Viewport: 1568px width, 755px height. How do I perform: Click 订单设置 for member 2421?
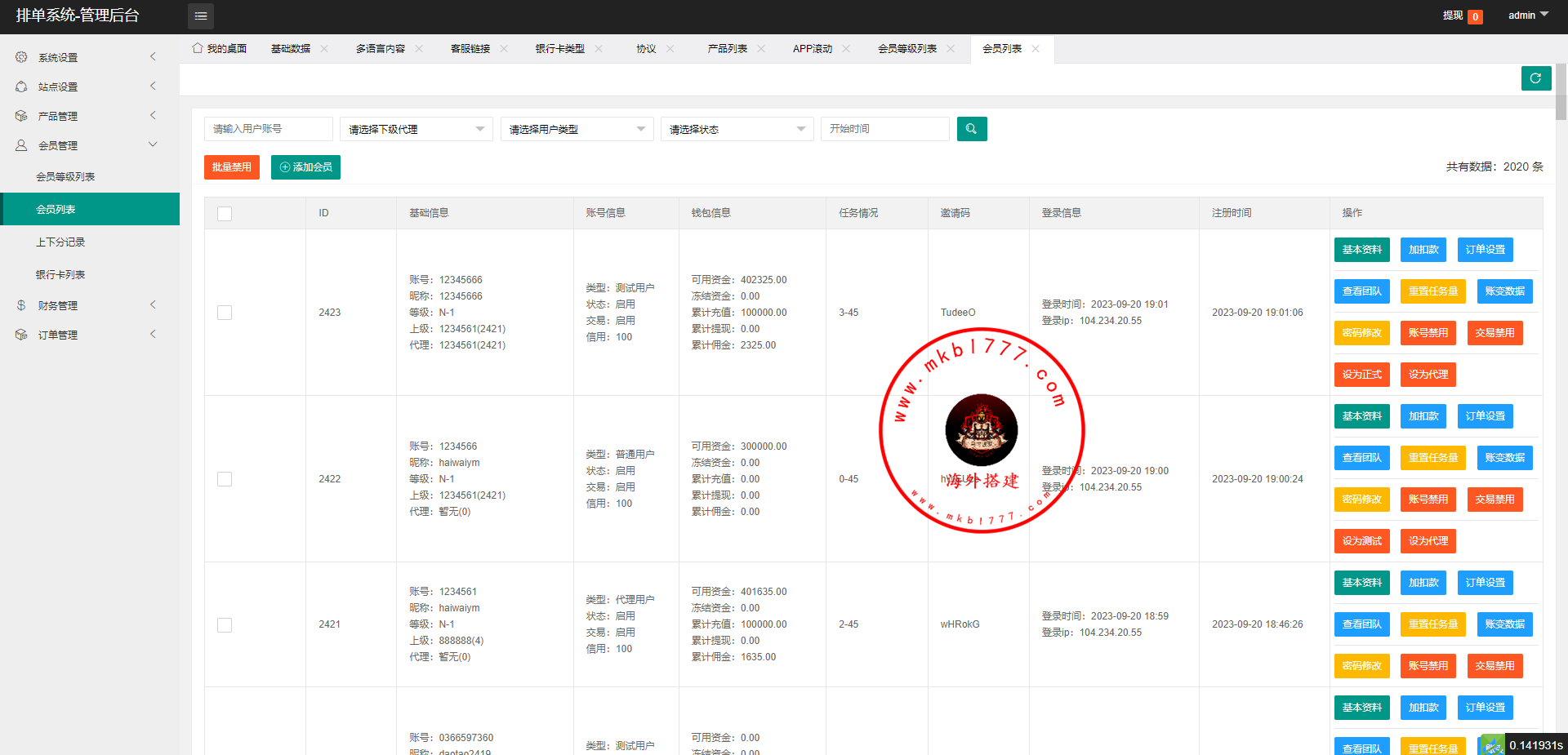(1486, 583)
